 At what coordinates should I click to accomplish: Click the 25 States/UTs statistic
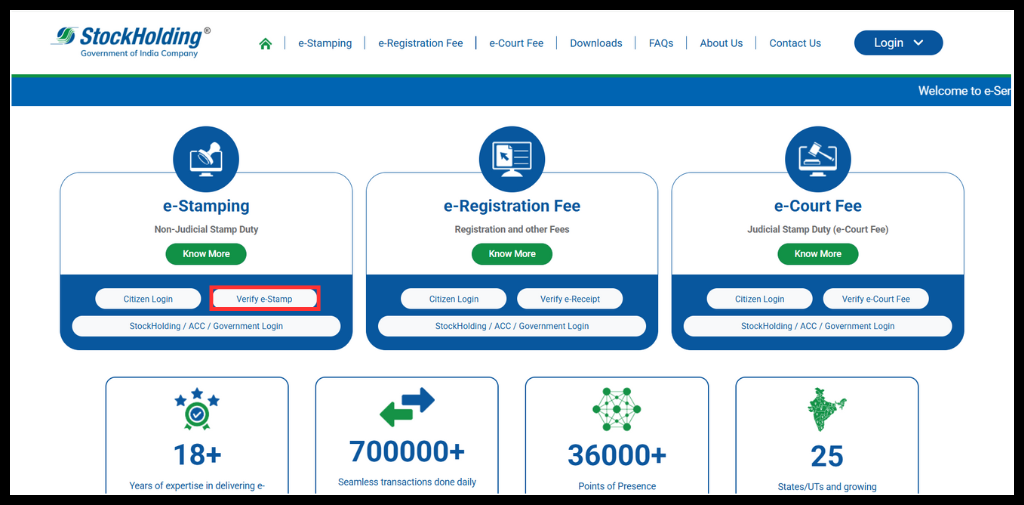(x=827, y=456)
